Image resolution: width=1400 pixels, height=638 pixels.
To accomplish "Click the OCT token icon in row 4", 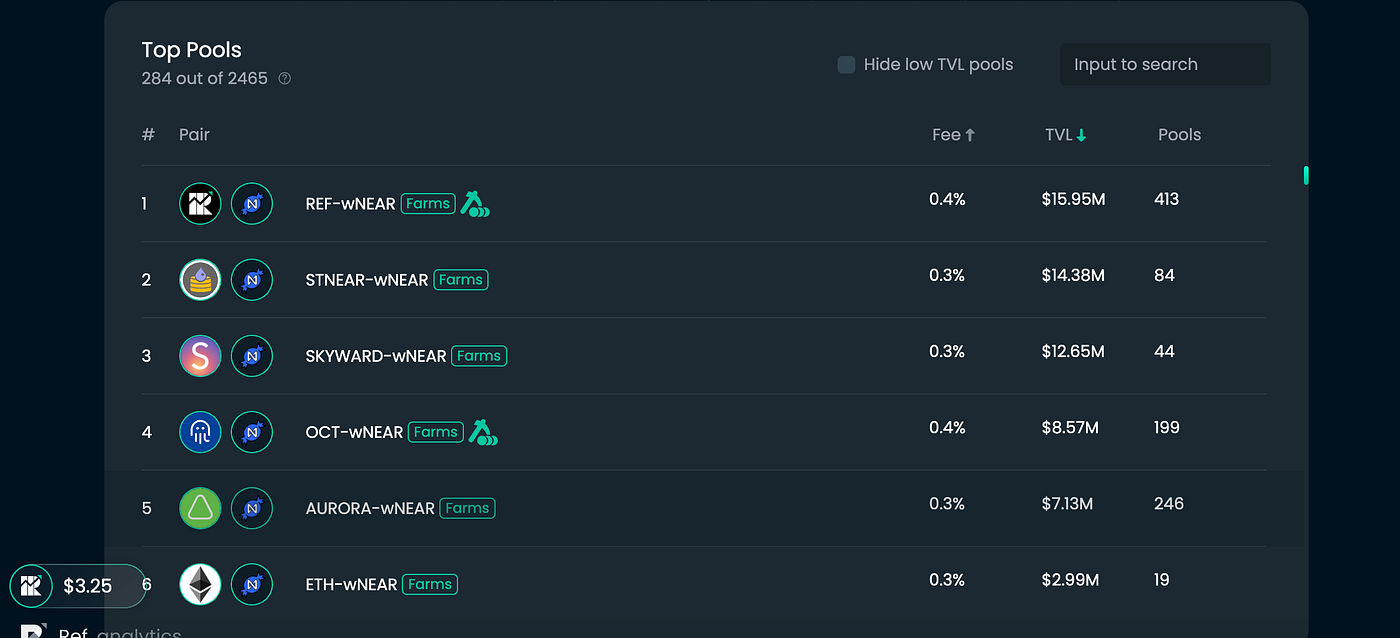I will click(x=200, y=432).
